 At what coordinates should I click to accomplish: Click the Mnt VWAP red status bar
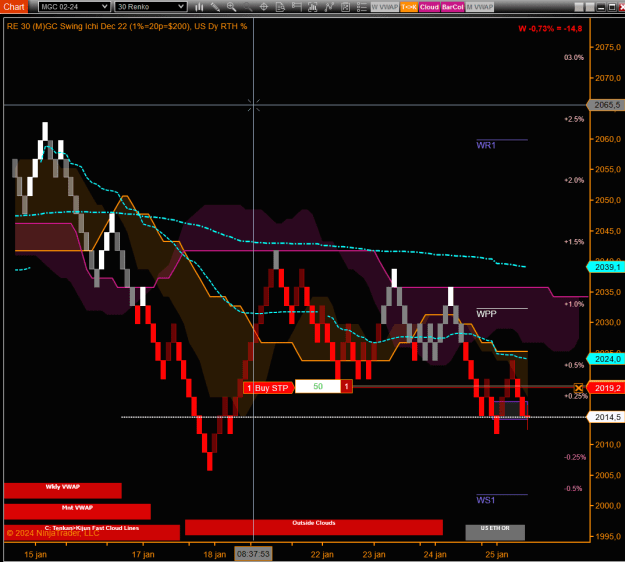(77, 511)
